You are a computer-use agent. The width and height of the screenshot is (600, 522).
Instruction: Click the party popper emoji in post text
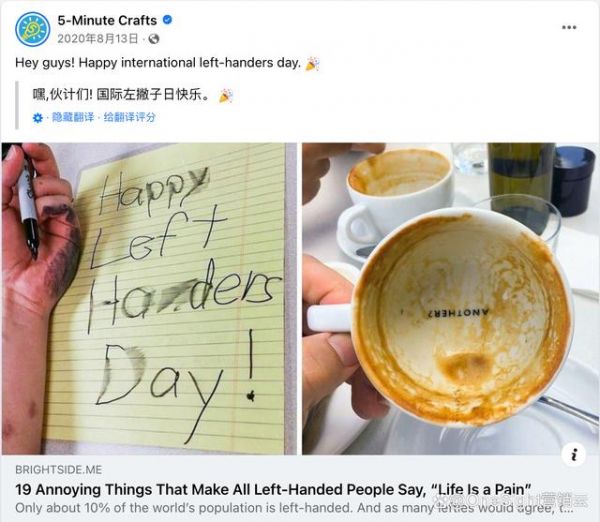click(x=312, y=64)
